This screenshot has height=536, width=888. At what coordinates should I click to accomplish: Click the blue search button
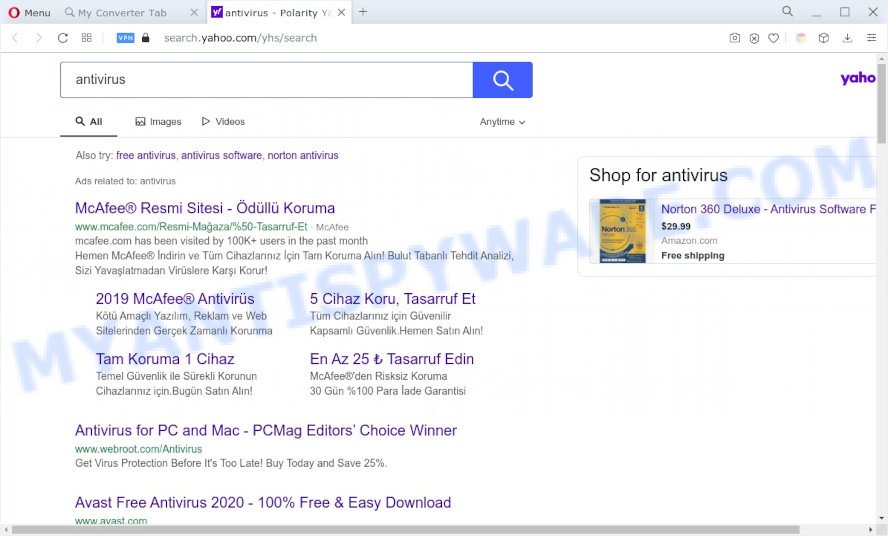502,80
